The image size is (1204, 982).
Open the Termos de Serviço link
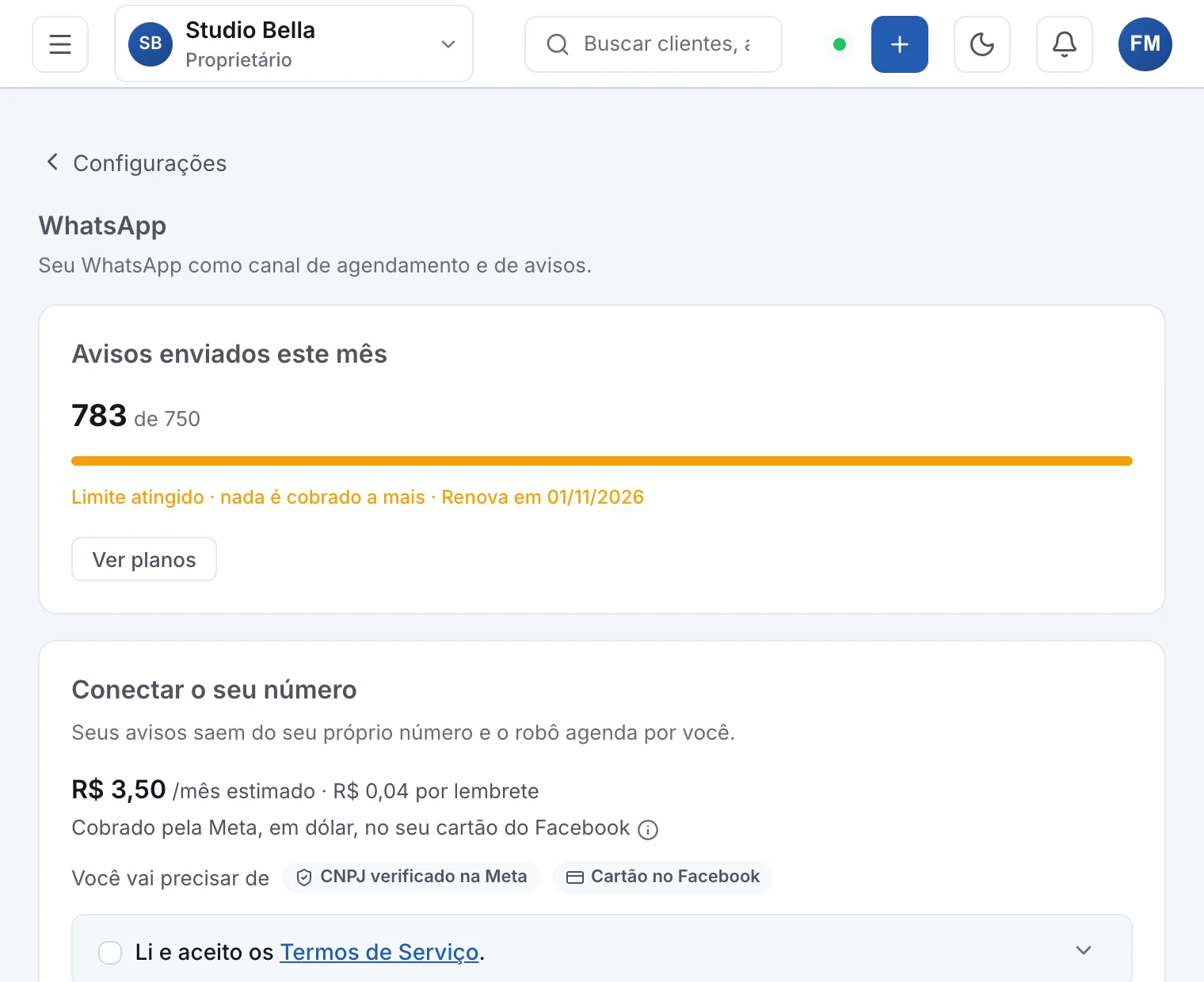coord(379,952)
